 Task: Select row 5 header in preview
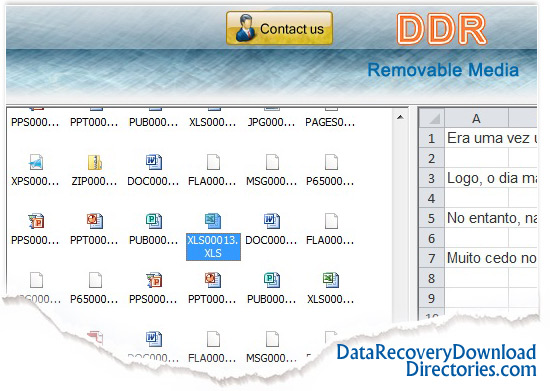coord(431,218)
